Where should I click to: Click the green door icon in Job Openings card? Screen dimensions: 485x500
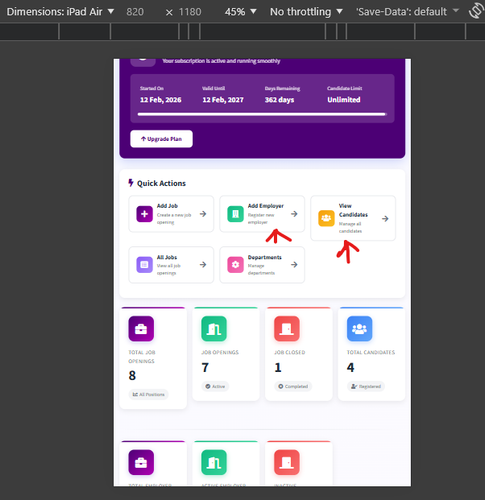click(x=214, y=329)
